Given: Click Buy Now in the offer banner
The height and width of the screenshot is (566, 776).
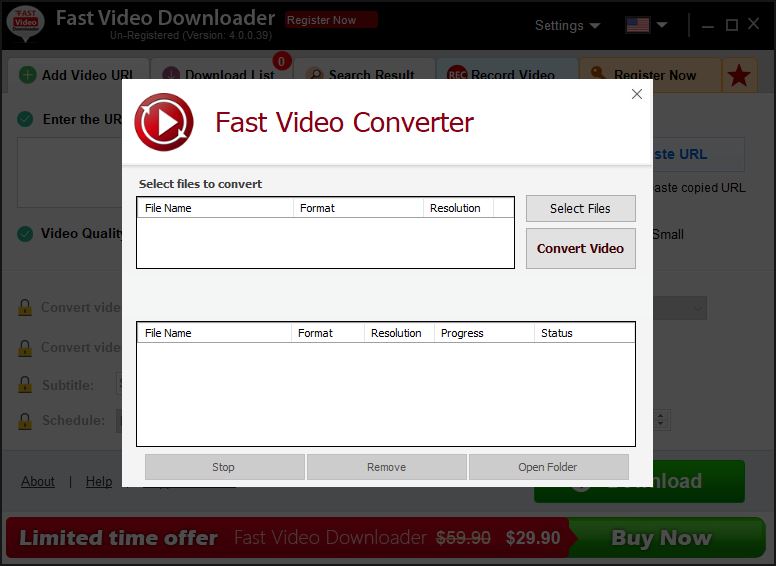Looking at the screenshot, I should pos(661,538).
